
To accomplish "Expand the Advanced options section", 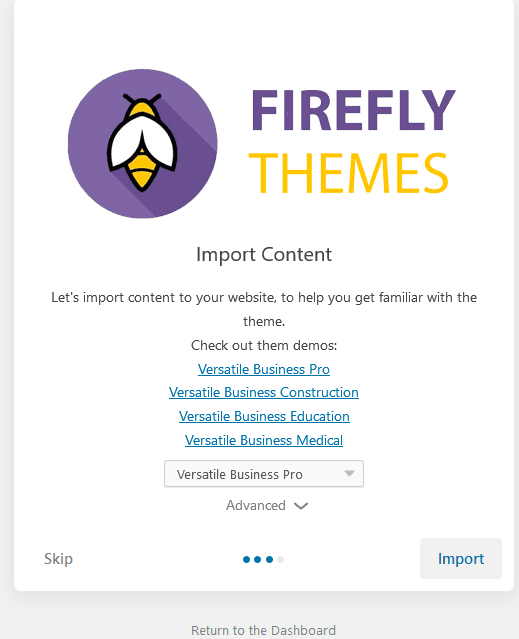I will [267, 506].
